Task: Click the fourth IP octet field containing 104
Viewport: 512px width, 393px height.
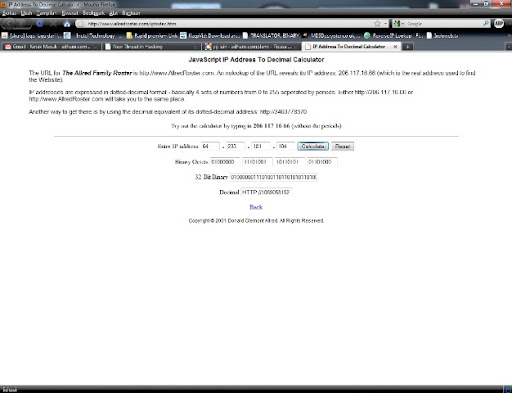Action: click(286, 146)
